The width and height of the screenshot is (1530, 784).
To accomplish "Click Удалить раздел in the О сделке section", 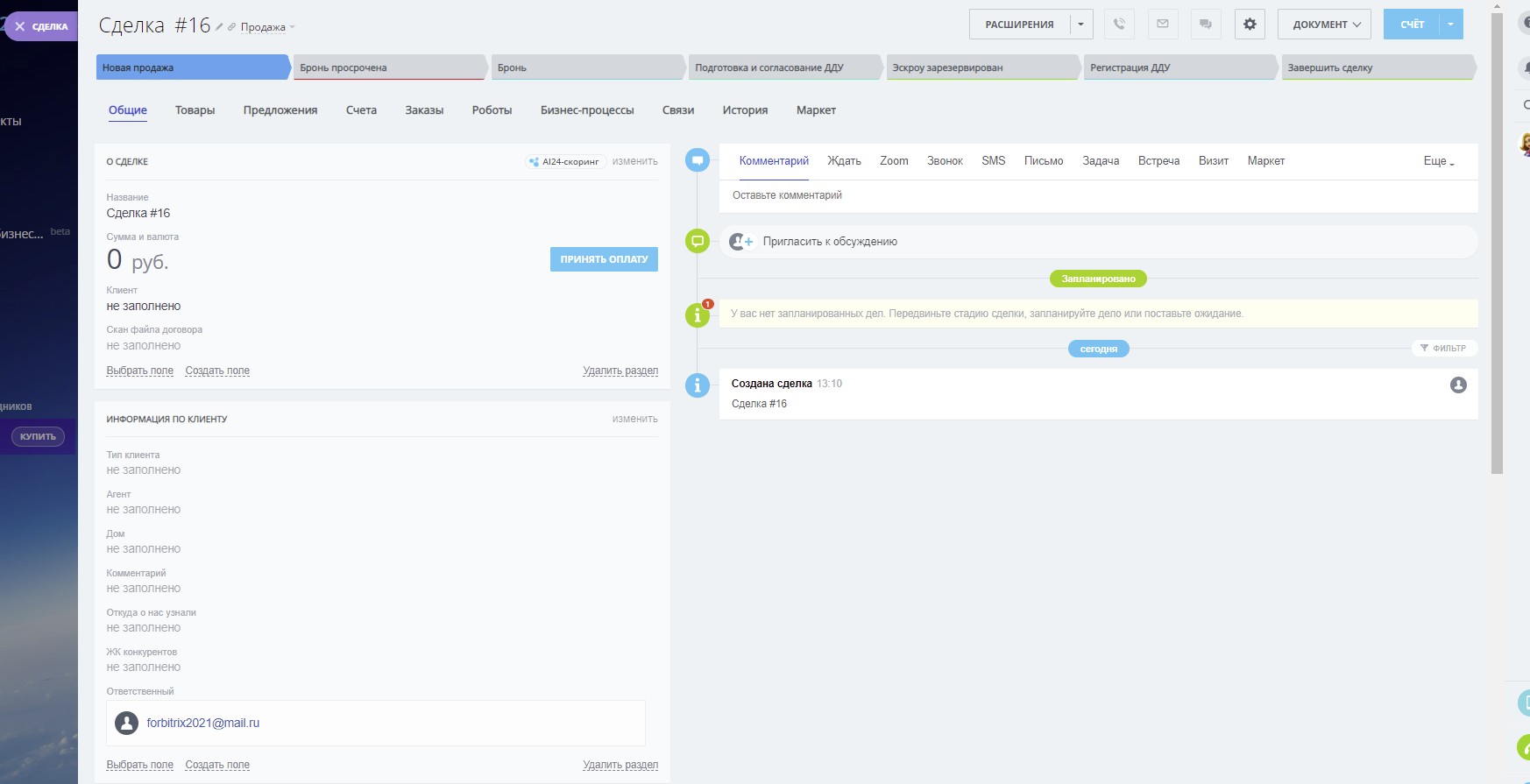I will click(620, 371).
